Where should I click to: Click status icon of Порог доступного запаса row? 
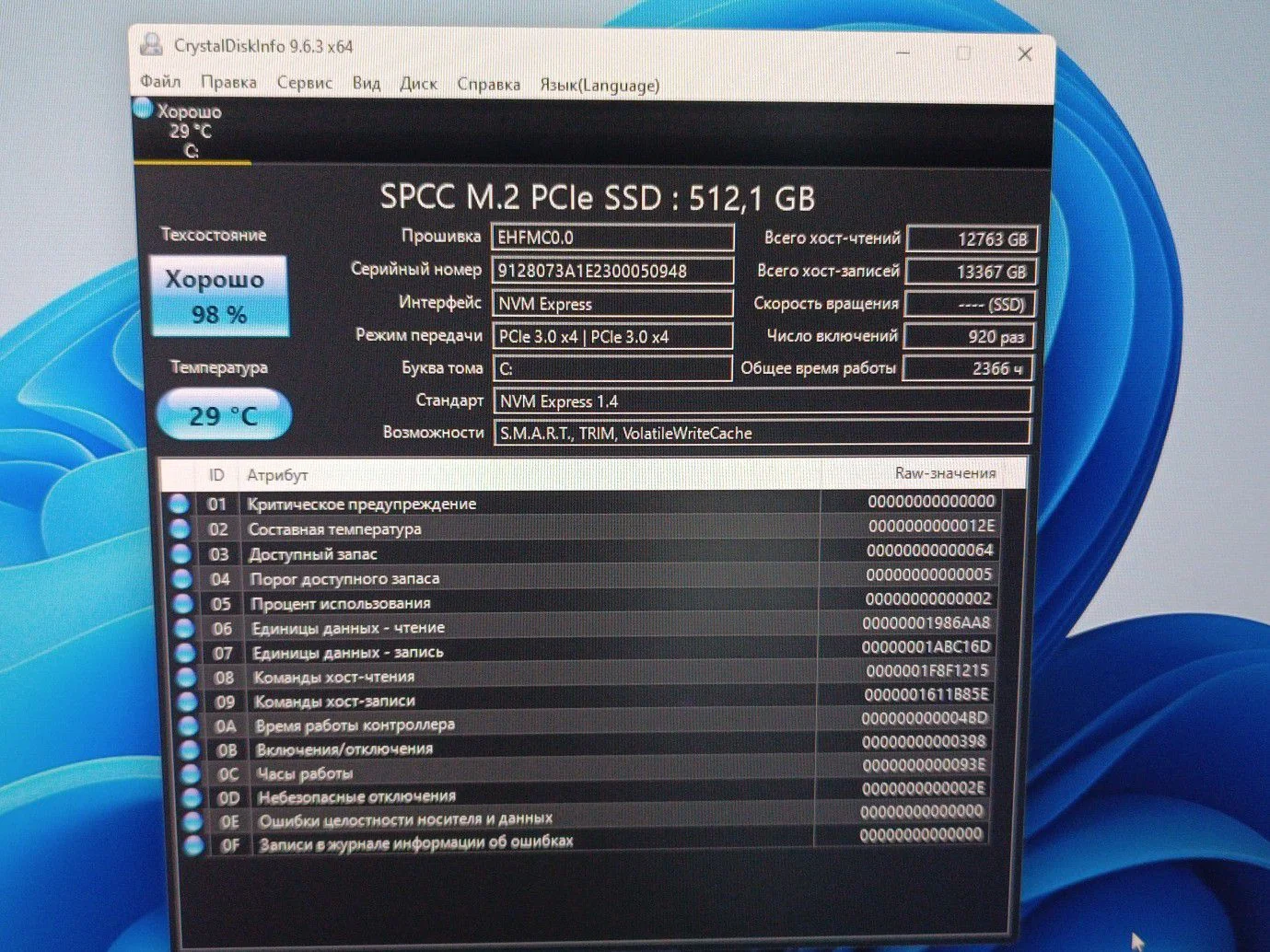(x=181, y=579)
